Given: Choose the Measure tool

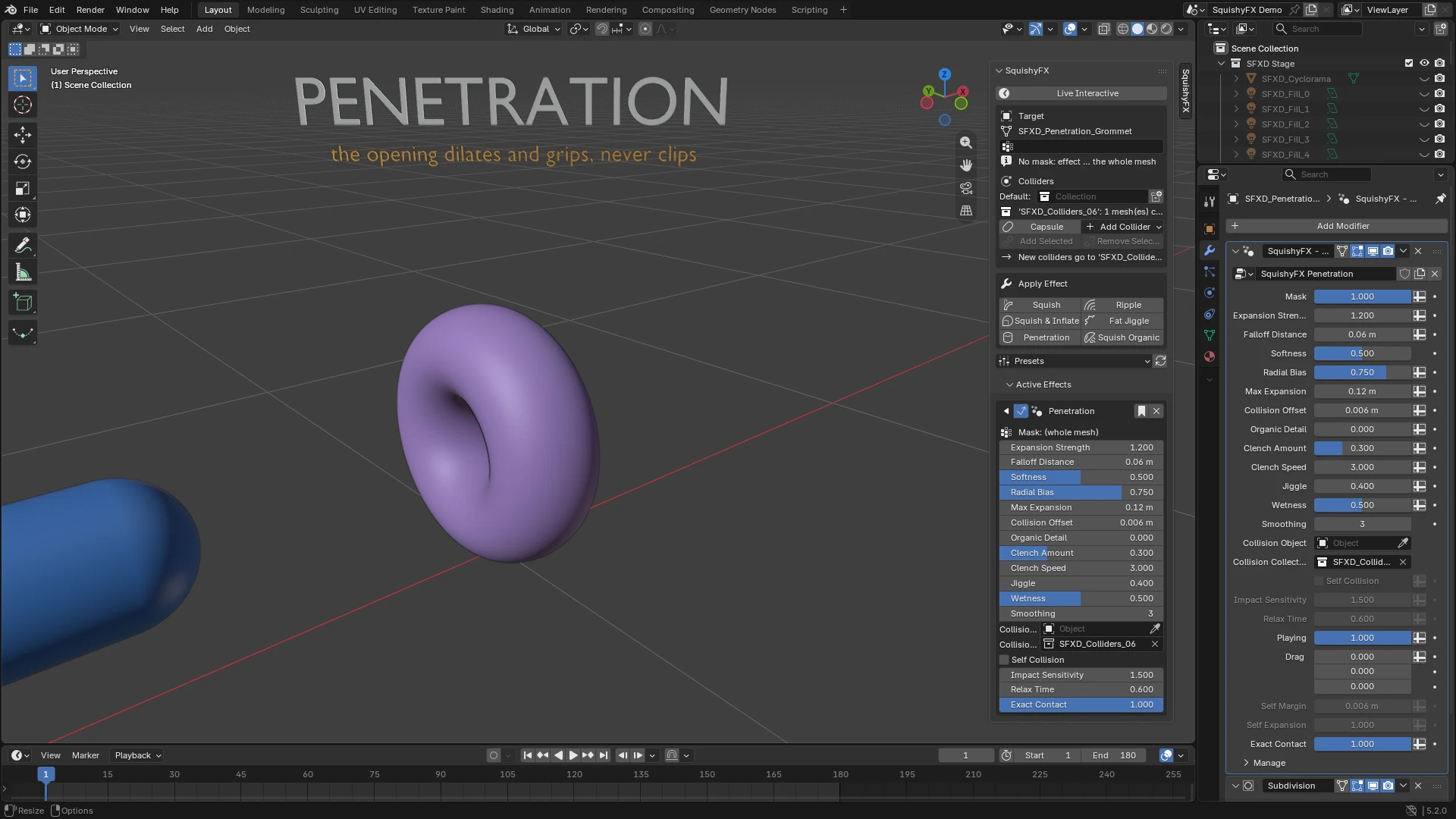Looking at the screenshot, I should 23,273.
